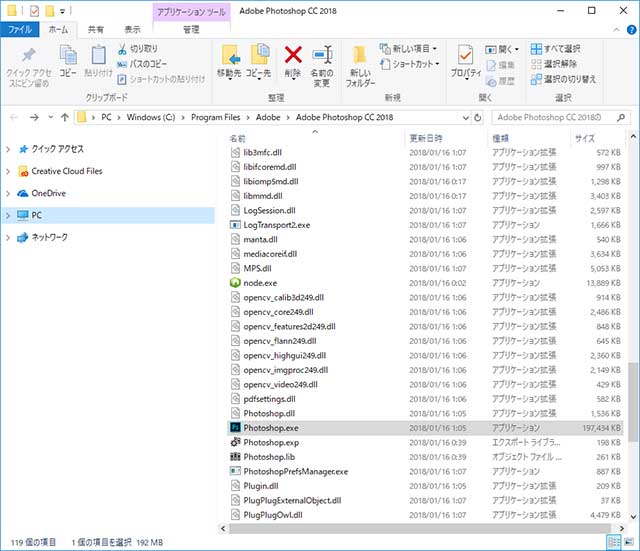The width and height of the screenshot is (640, 551).
Task: Click Select all (すべて選択)
Action: click(555, 49)
